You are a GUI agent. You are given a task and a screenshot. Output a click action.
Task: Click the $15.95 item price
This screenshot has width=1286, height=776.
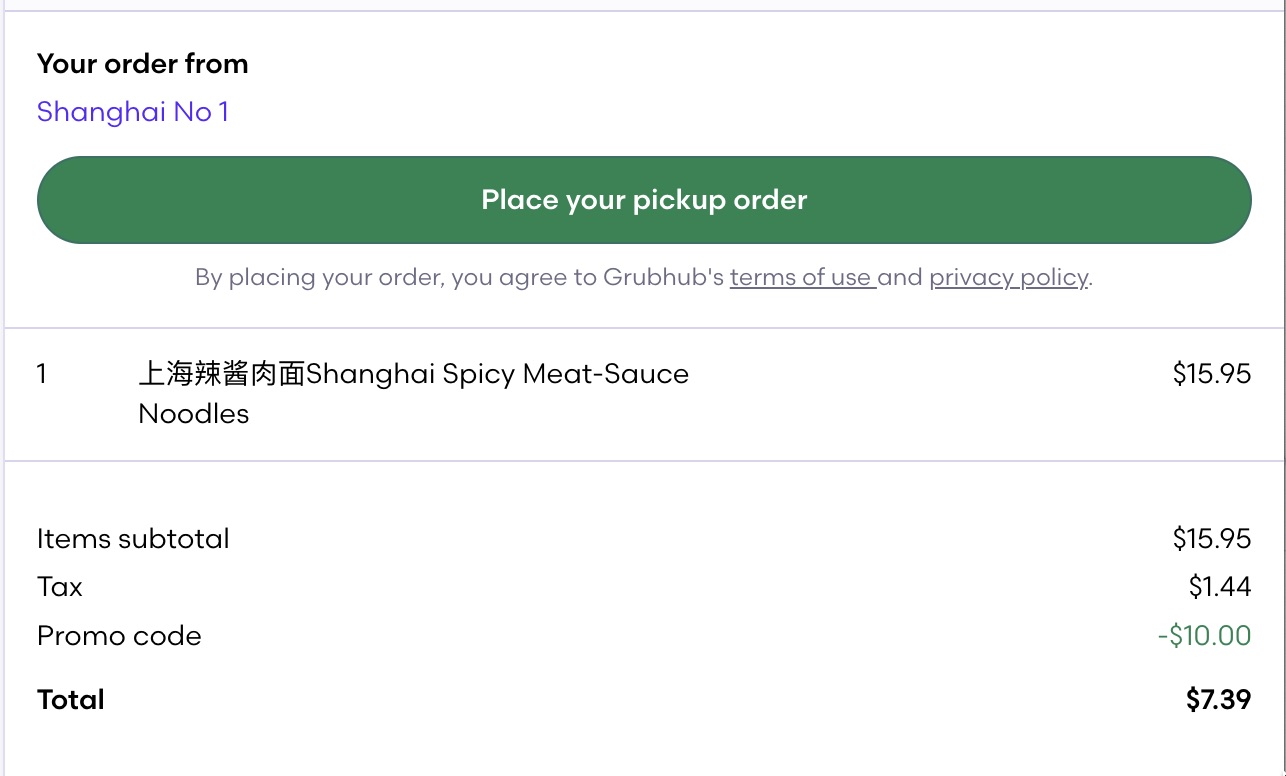point(1211,373)
